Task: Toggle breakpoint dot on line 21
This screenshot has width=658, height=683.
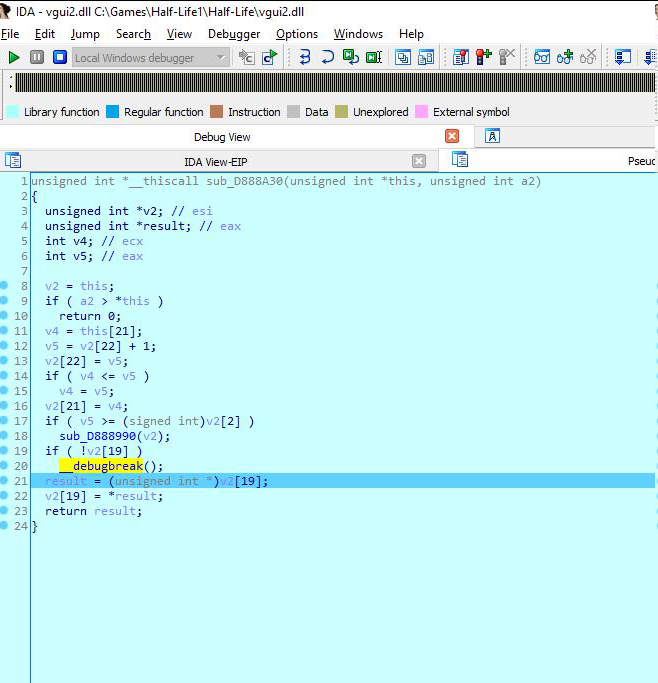Action: pyautogui.click(x=4, y=480)
